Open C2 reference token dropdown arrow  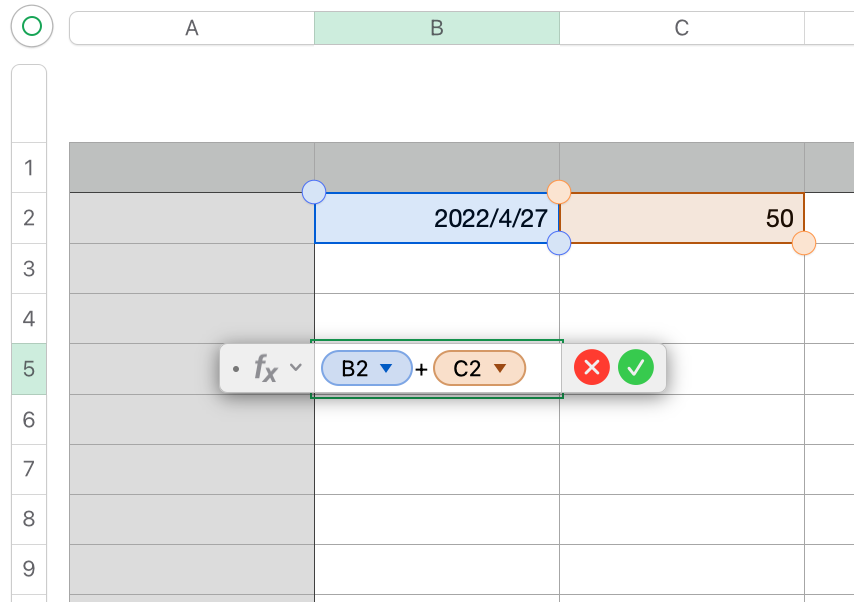pyautogui.click(x=500, y=368)
